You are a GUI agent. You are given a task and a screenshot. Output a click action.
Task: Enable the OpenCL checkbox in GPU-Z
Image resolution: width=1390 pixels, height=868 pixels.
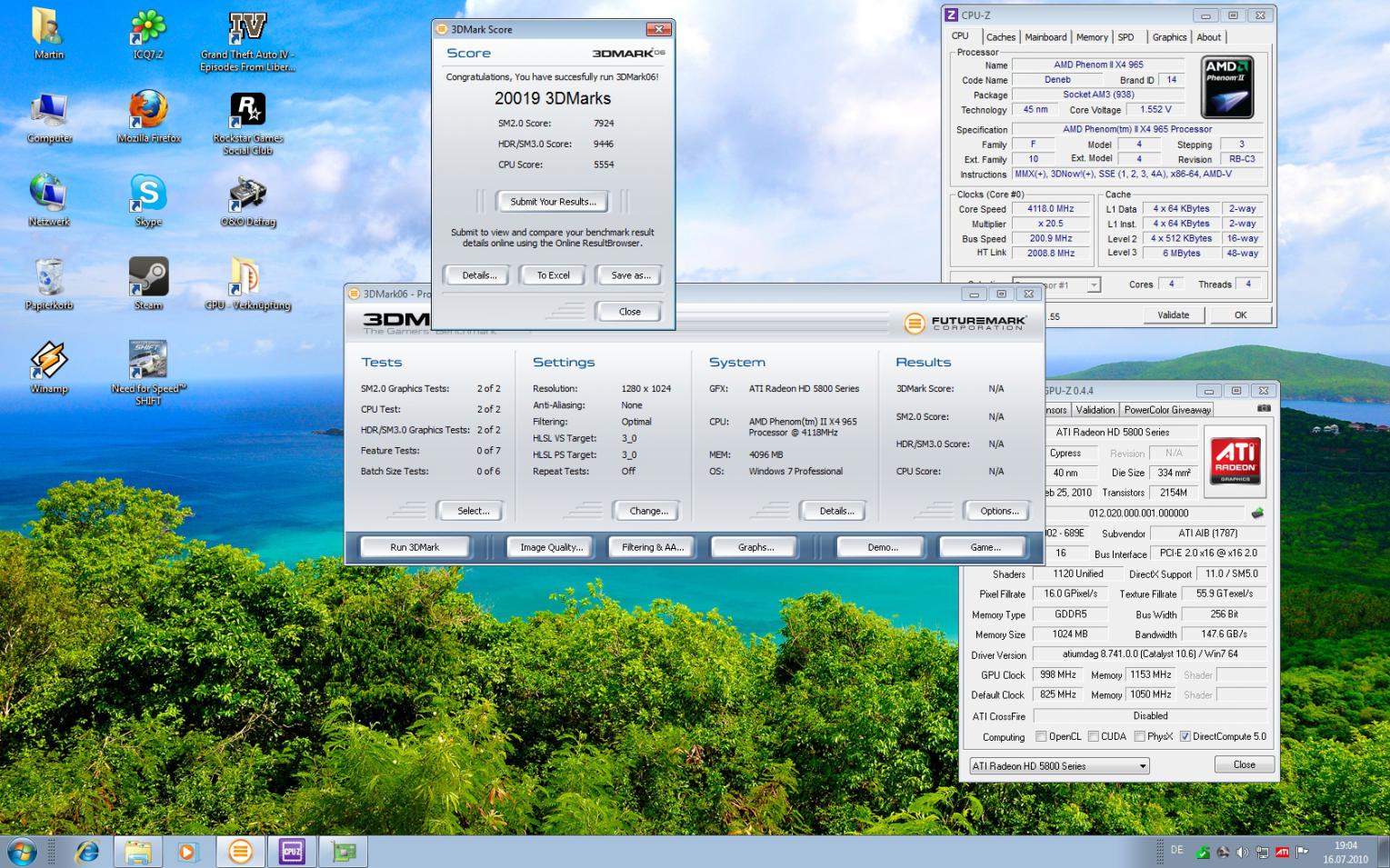(1041, 736)
